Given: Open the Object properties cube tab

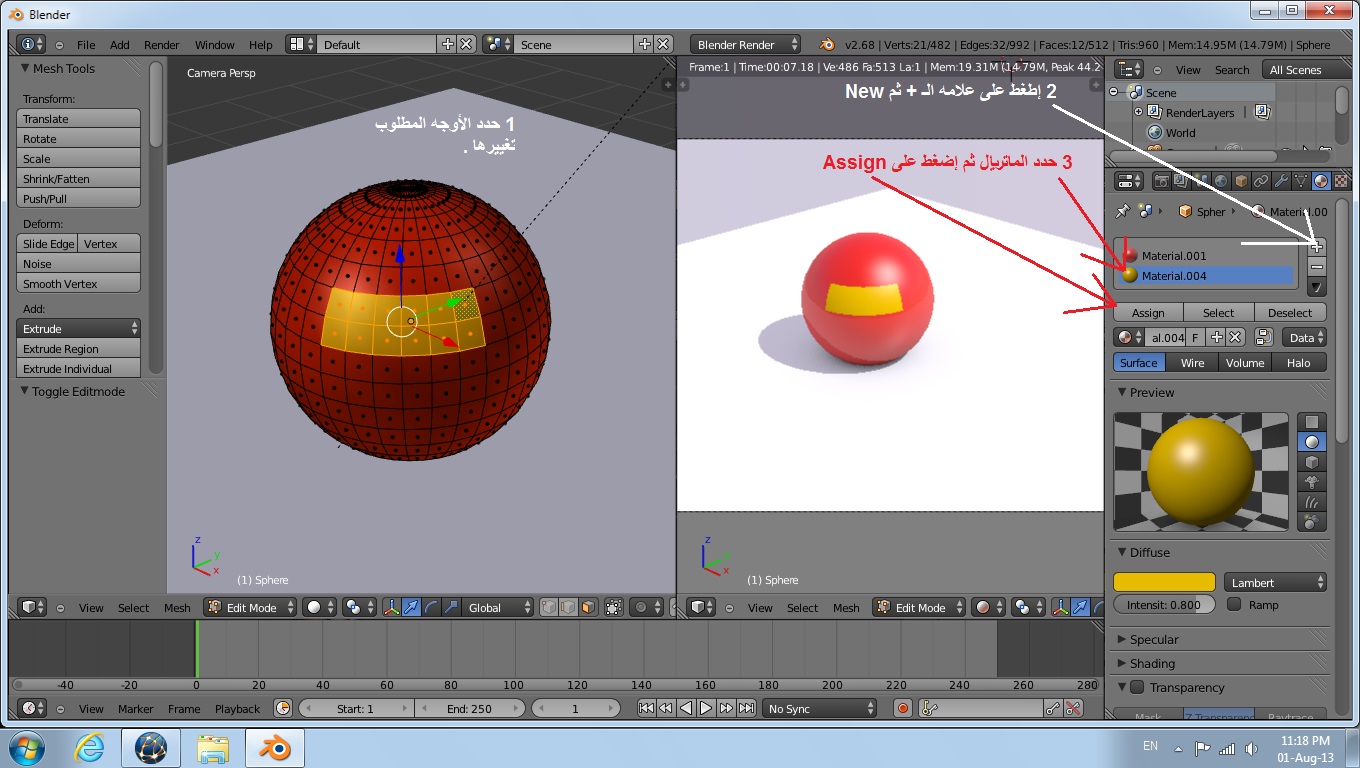Looking at the screenshot, I should click(1241, 181).
